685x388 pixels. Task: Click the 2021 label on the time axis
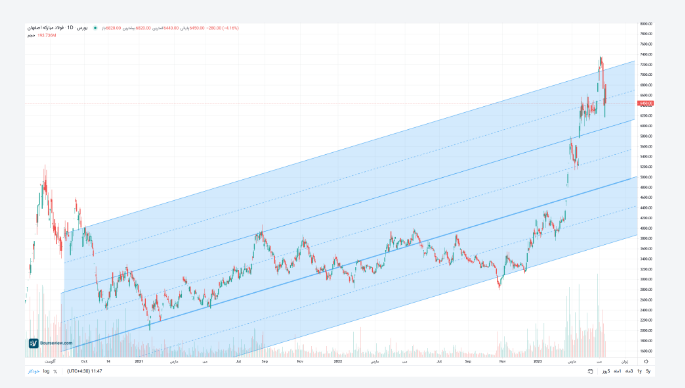(139, 362)
